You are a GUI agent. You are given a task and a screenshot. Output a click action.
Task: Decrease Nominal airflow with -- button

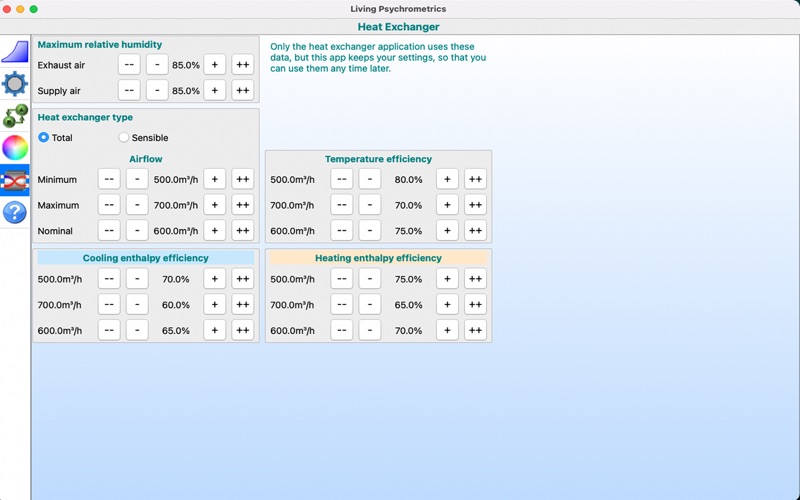click(x=109, y=230)
